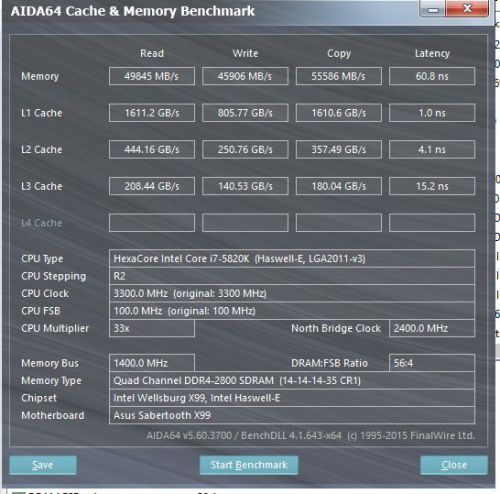Select L2 Cache Latency 4.1 ns
Viewport: 500px width, 494px height.
(x=432, y=150)
